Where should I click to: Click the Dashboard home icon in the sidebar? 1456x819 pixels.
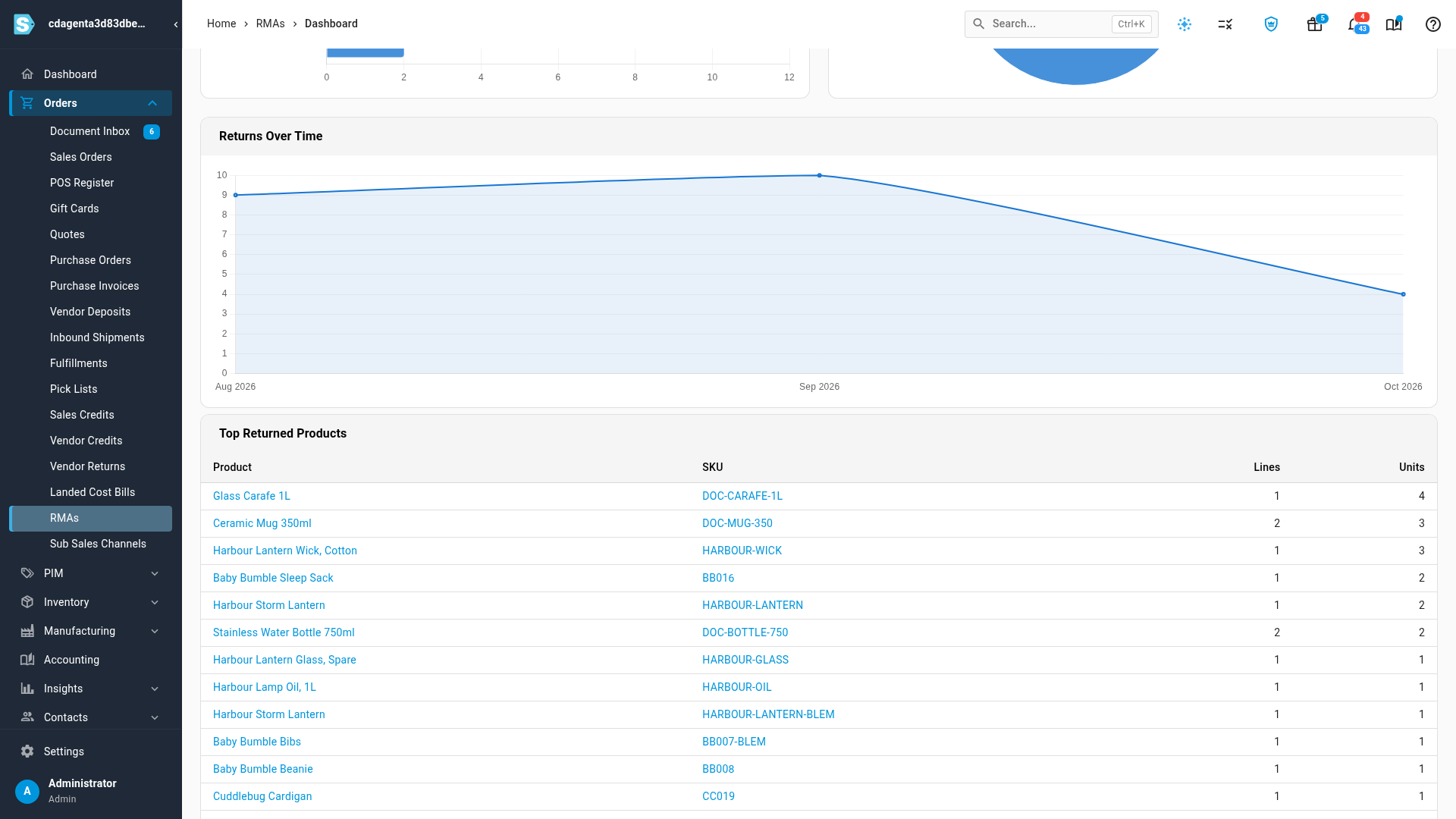click(x=27, y=74)
